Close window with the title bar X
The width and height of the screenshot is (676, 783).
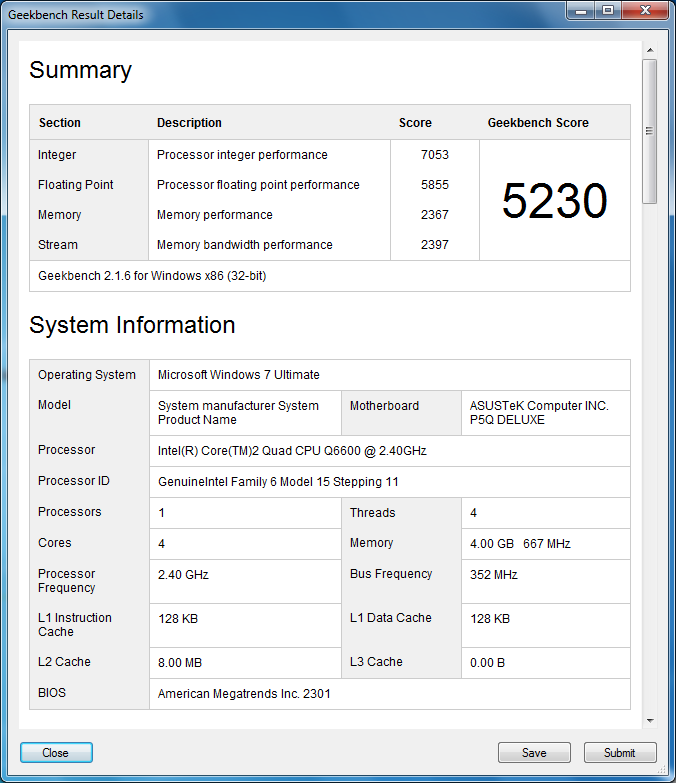pos(645,10)
